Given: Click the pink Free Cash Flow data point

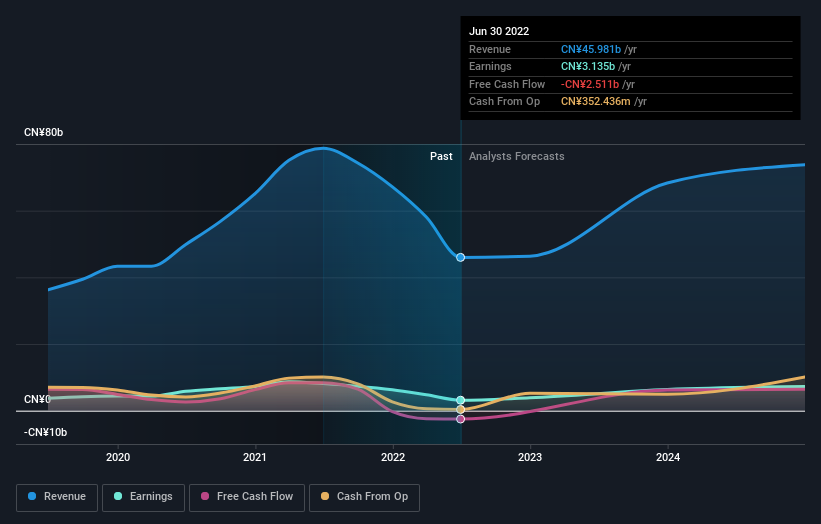Looking at the screenshot, I should pyautogui.click(x=460, y=419).
